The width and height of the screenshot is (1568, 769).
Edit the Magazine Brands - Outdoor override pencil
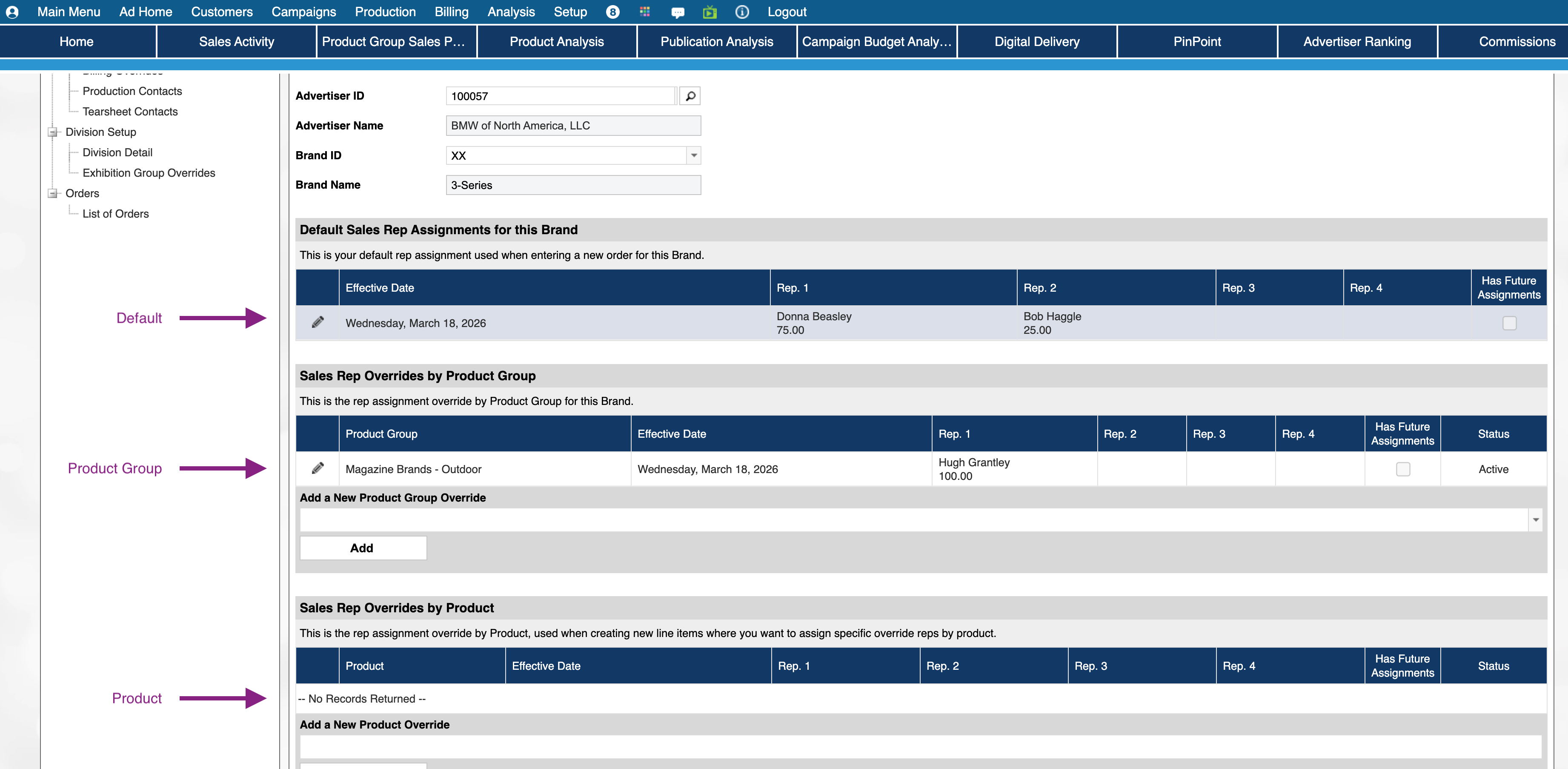[x=317, y=469]
